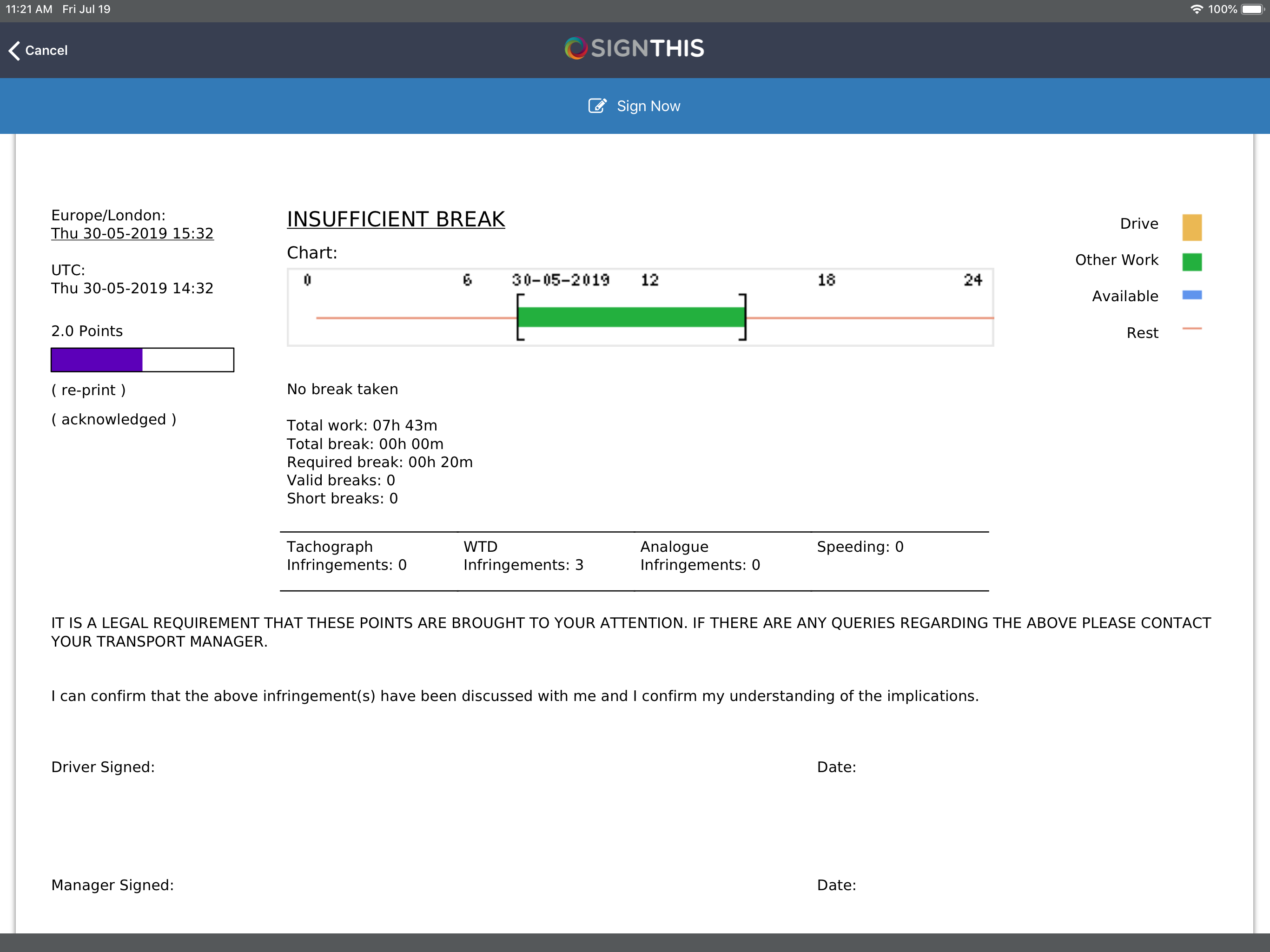Tap the Sign Now pencil icon
This screenshot has width=1270, height=952.
[597, 106]
